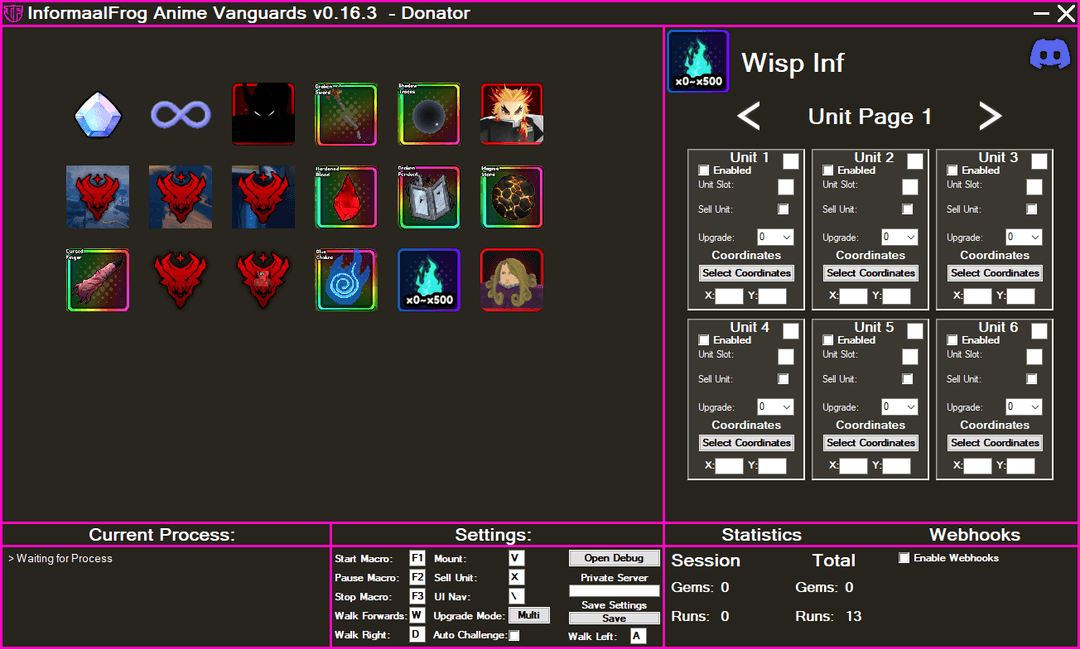Toggle the Auto Challenge checkbox
Viewport: 1080px width, 649px height.
click(515, 635)
